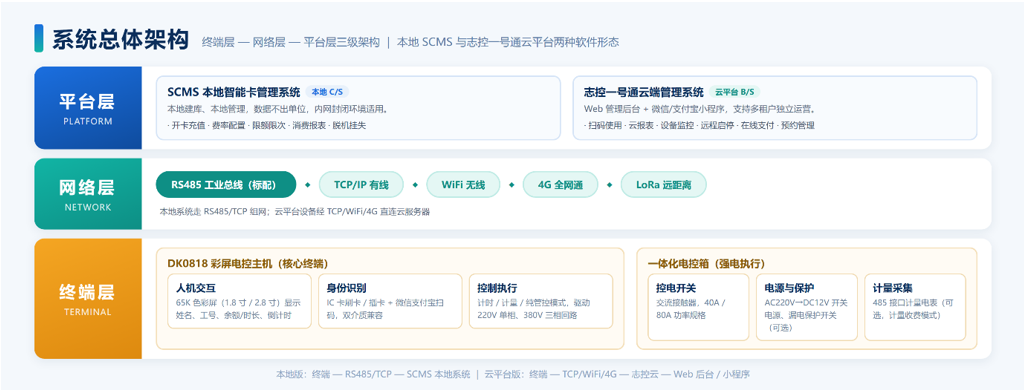This screenshot has width=1024, height=390.
Task: Select the WiFi 无线 pill
Action: click(x=463, y=185)
